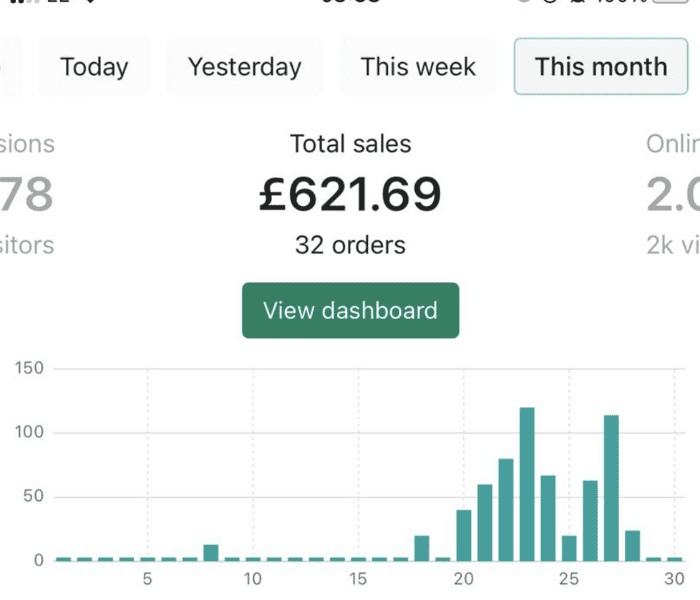Select the chart bar for day 18

(421, 548)
